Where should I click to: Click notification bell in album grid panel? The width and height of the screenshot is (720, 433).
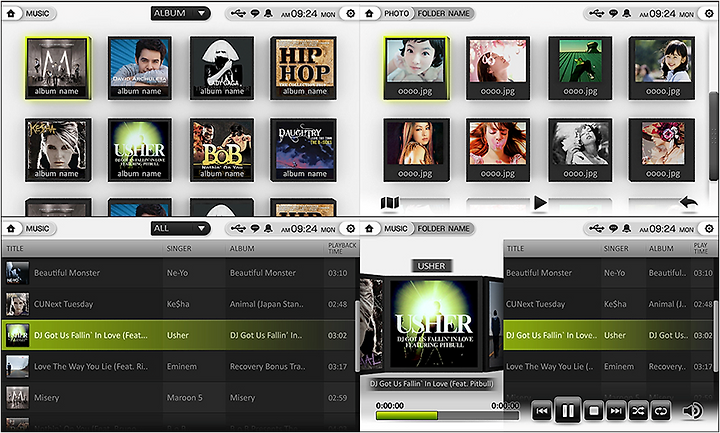coord(268,13)
